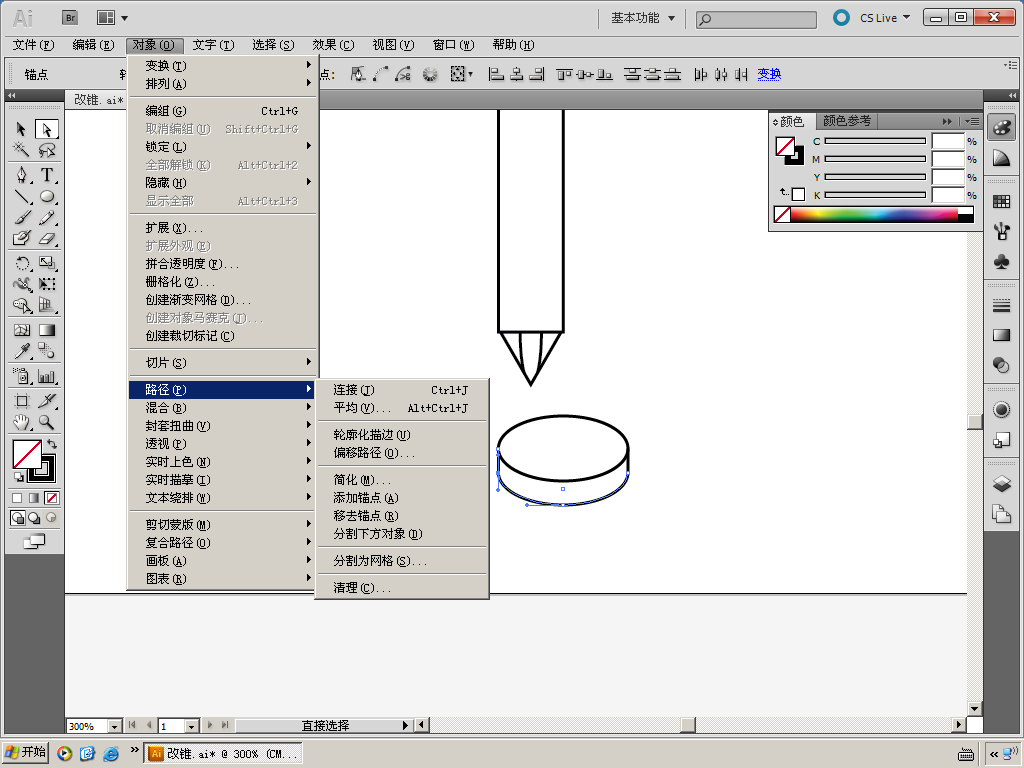The image size is (1024, 768).
Task: Choose 添加锚点 menu item
Action: [x=402, y=498]
